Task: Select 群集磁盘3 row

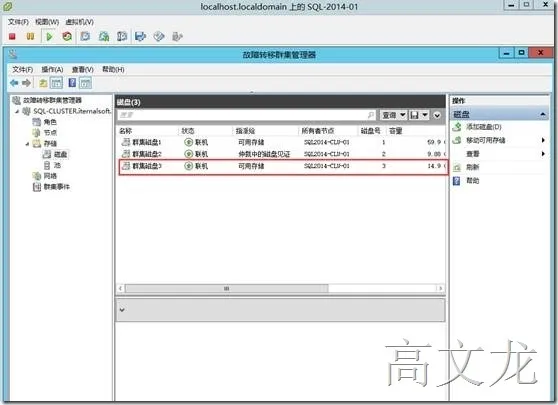Action: pos(283,166)
